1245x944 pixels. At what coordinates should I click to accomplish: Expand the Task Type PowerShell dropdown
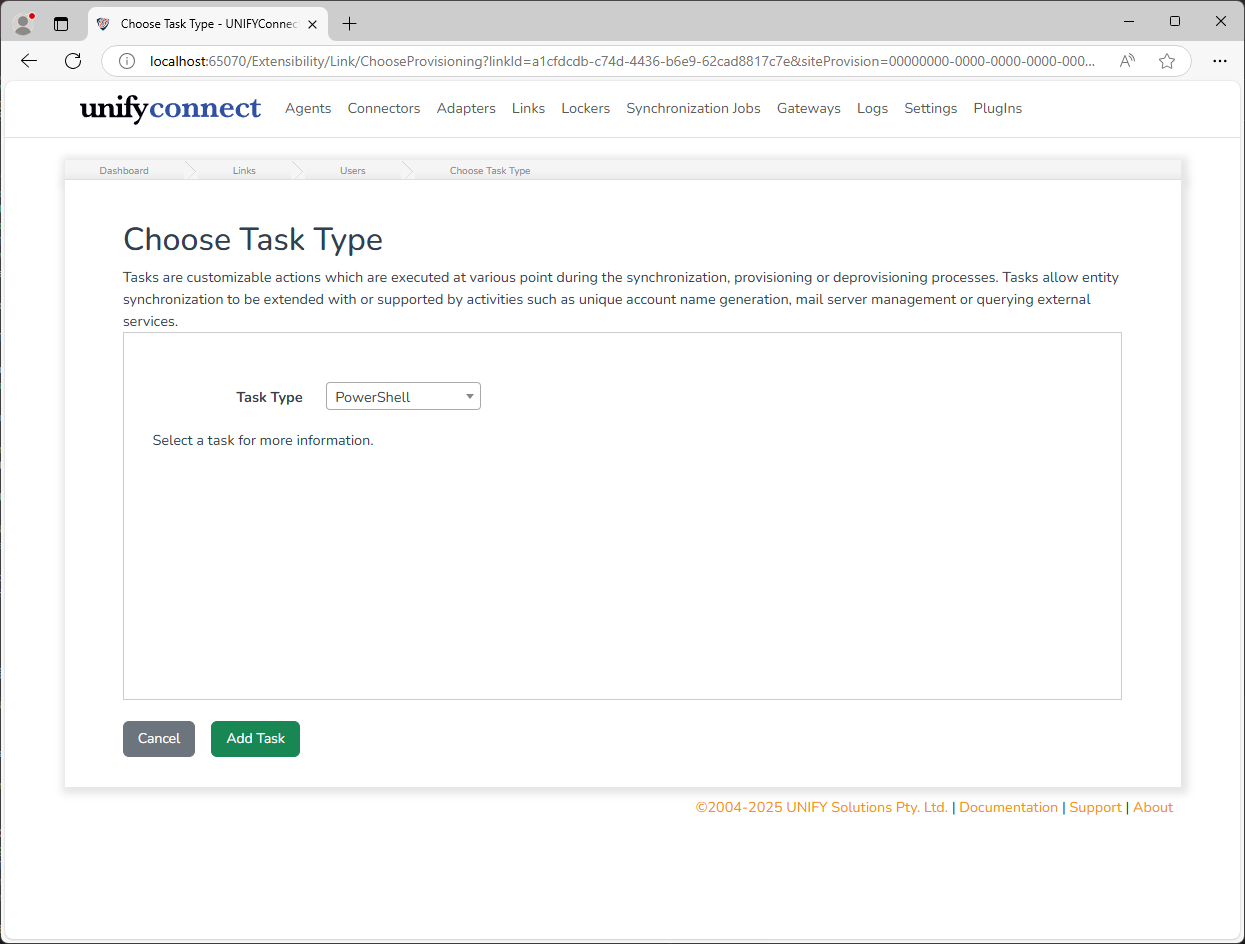pos(403,397)
